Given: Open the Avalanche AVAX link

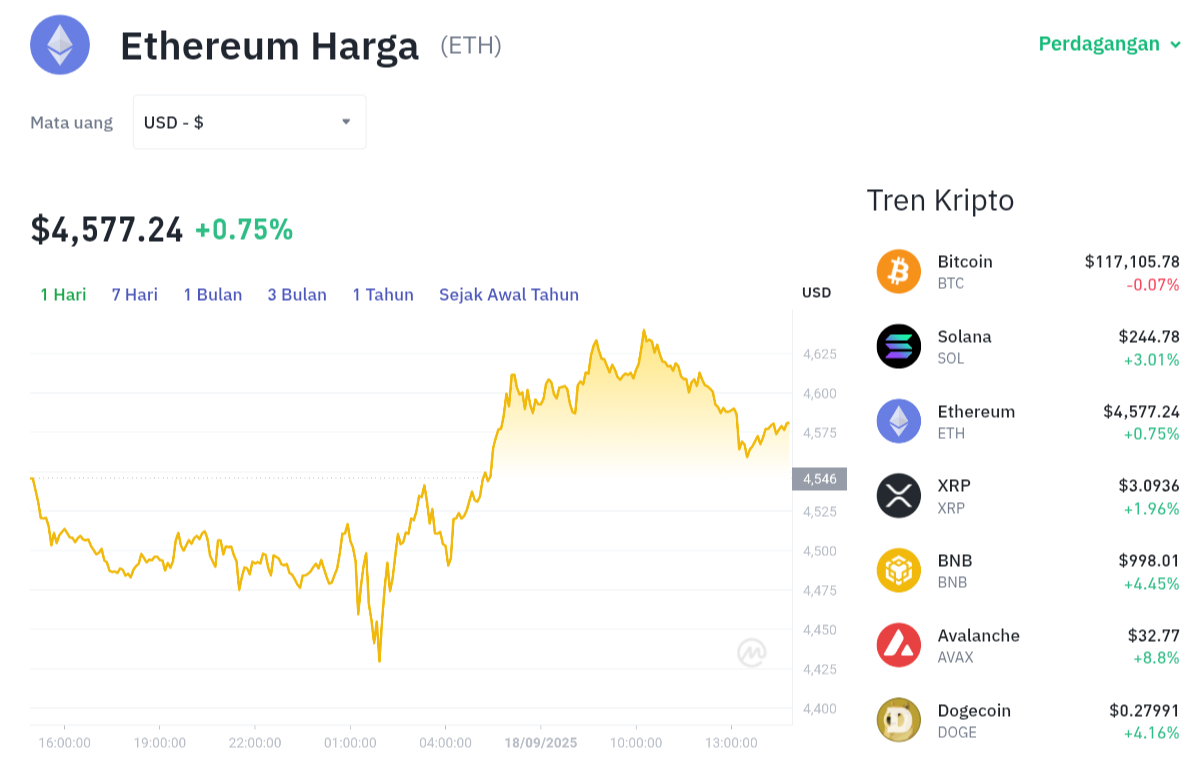Looking at the screenshot, I should [978, 645].
